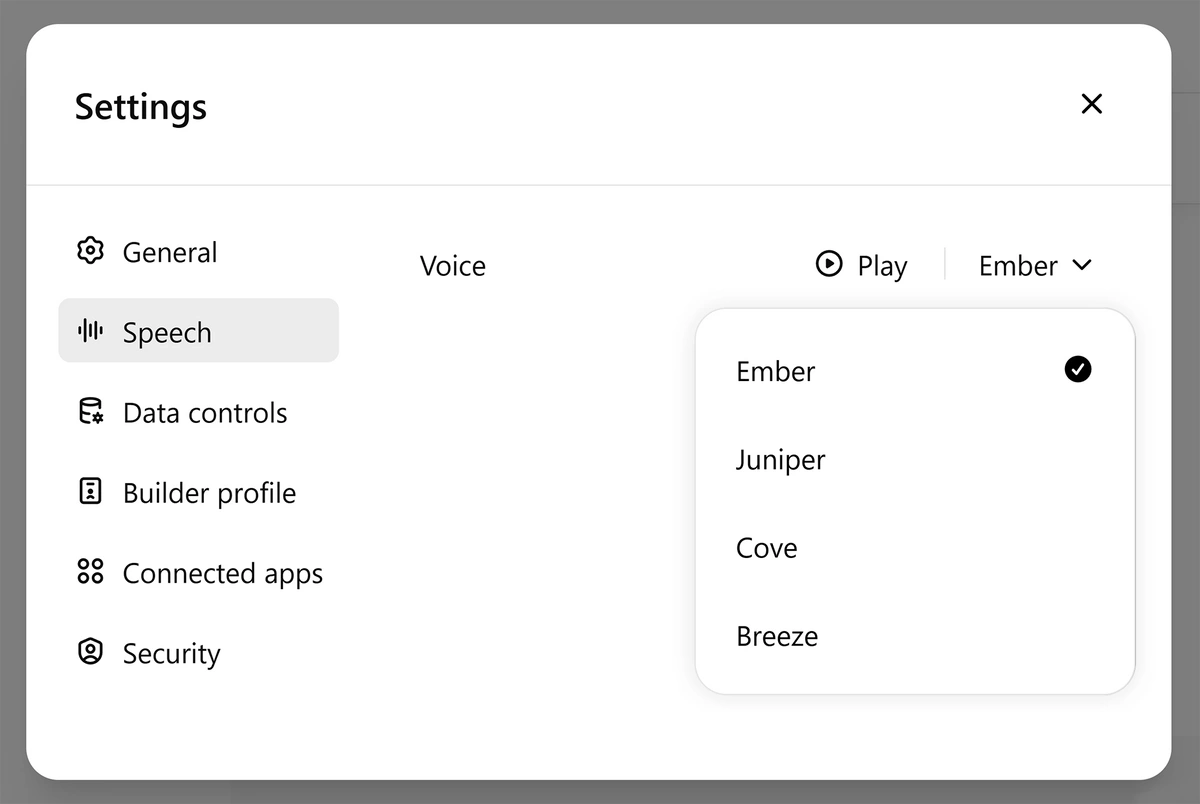Choose the Cove voice option
This screenshot has height=804, width=1200.
click(915, 548)
